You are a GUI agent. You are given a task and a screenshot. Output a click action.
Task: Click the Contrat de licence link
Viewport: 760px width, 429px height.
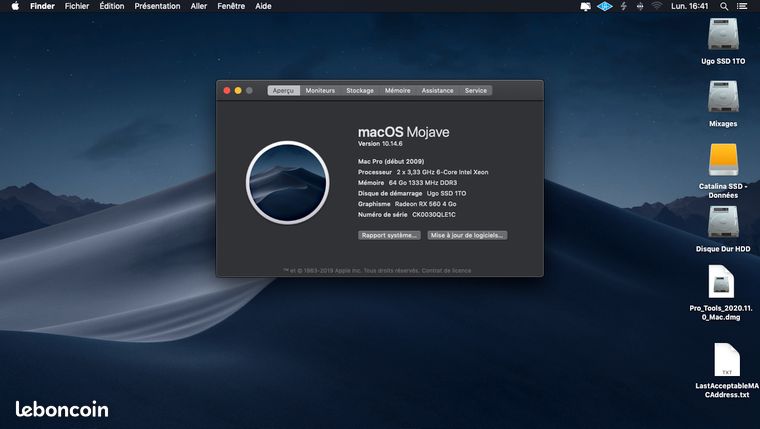[446, 270]
